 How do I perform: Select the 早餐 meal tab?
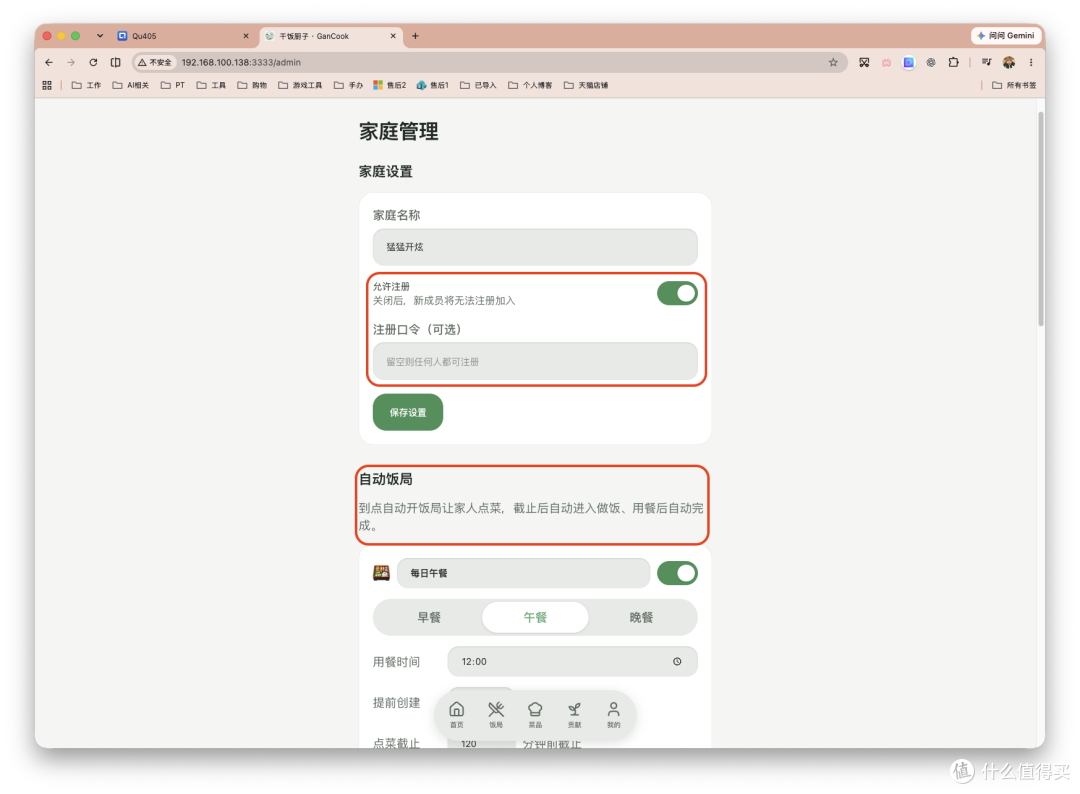click(x=428, y=617)
